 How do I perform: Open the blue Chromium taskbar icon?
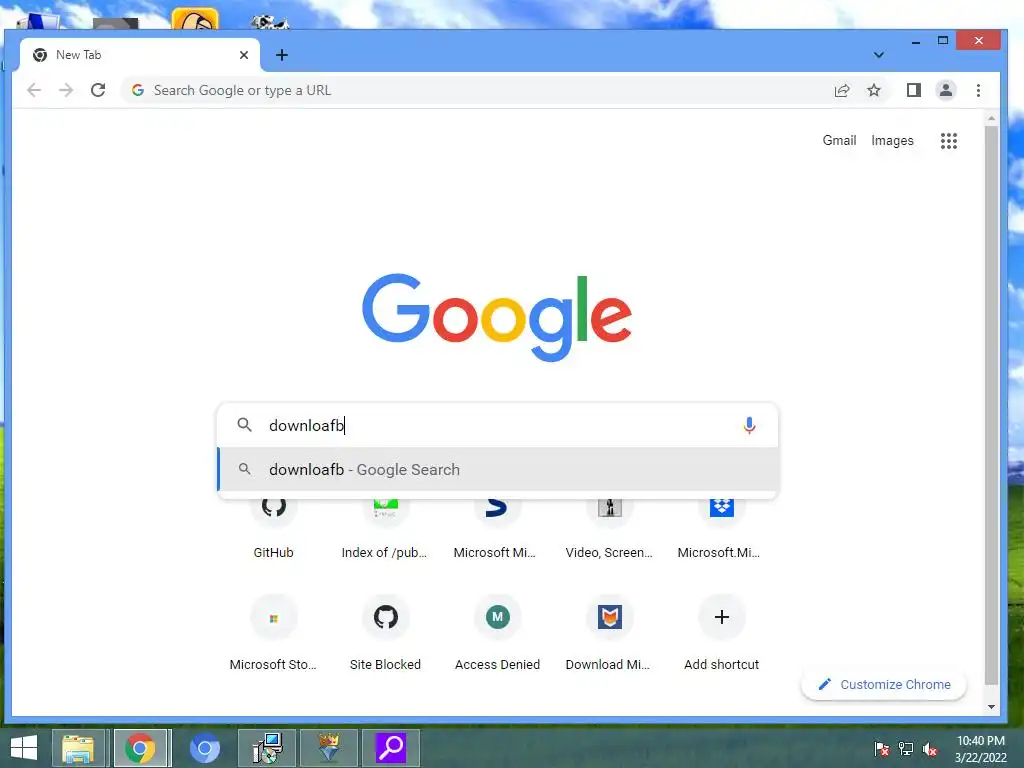point(204,748)
